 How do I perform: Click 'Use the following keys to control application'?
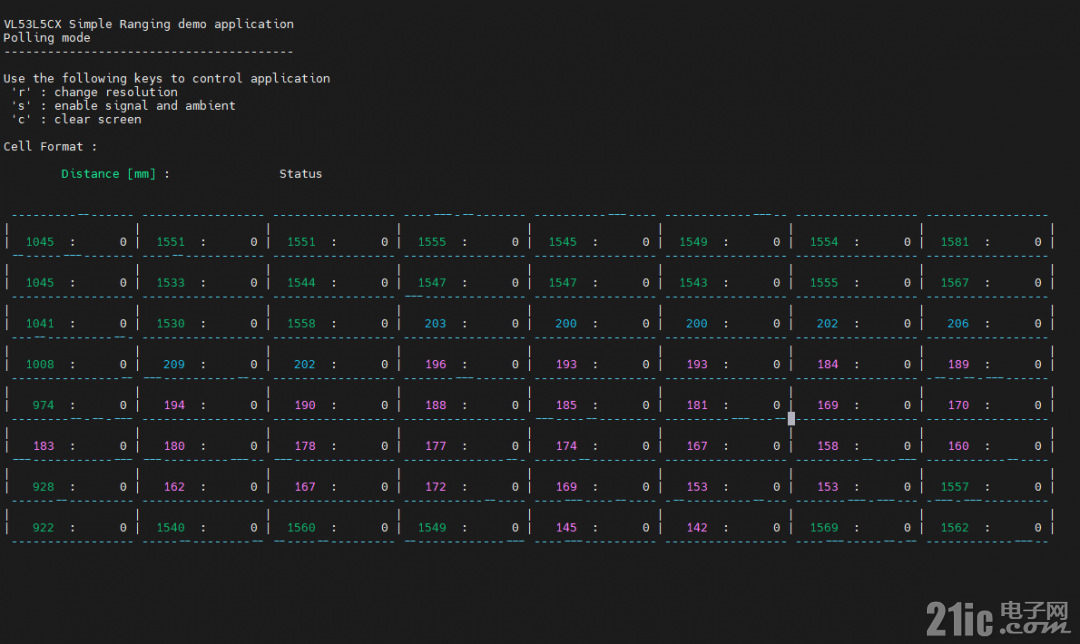167,79
